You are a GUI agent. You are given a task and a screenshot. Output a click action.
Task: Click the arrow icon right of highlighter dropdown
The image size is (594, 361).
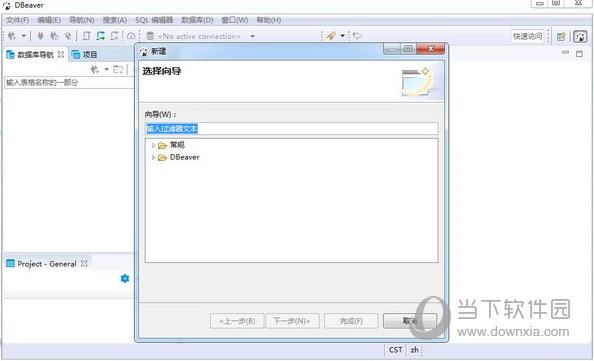(357, 36)
